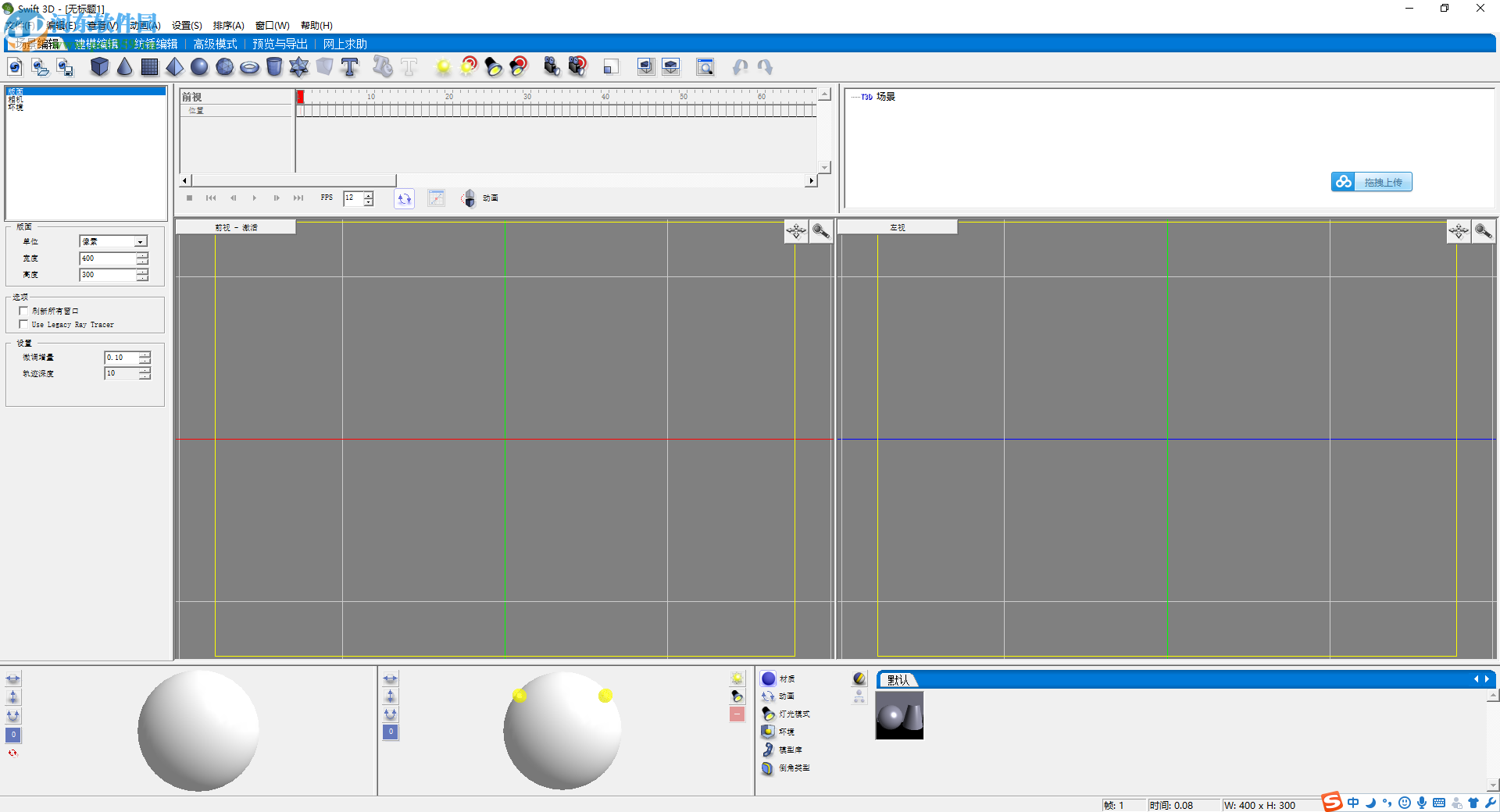Toggle the magnifier tool in the 左视 viewport
Viewport: 1500px width, 812px height.
(x=1484, y=230)
